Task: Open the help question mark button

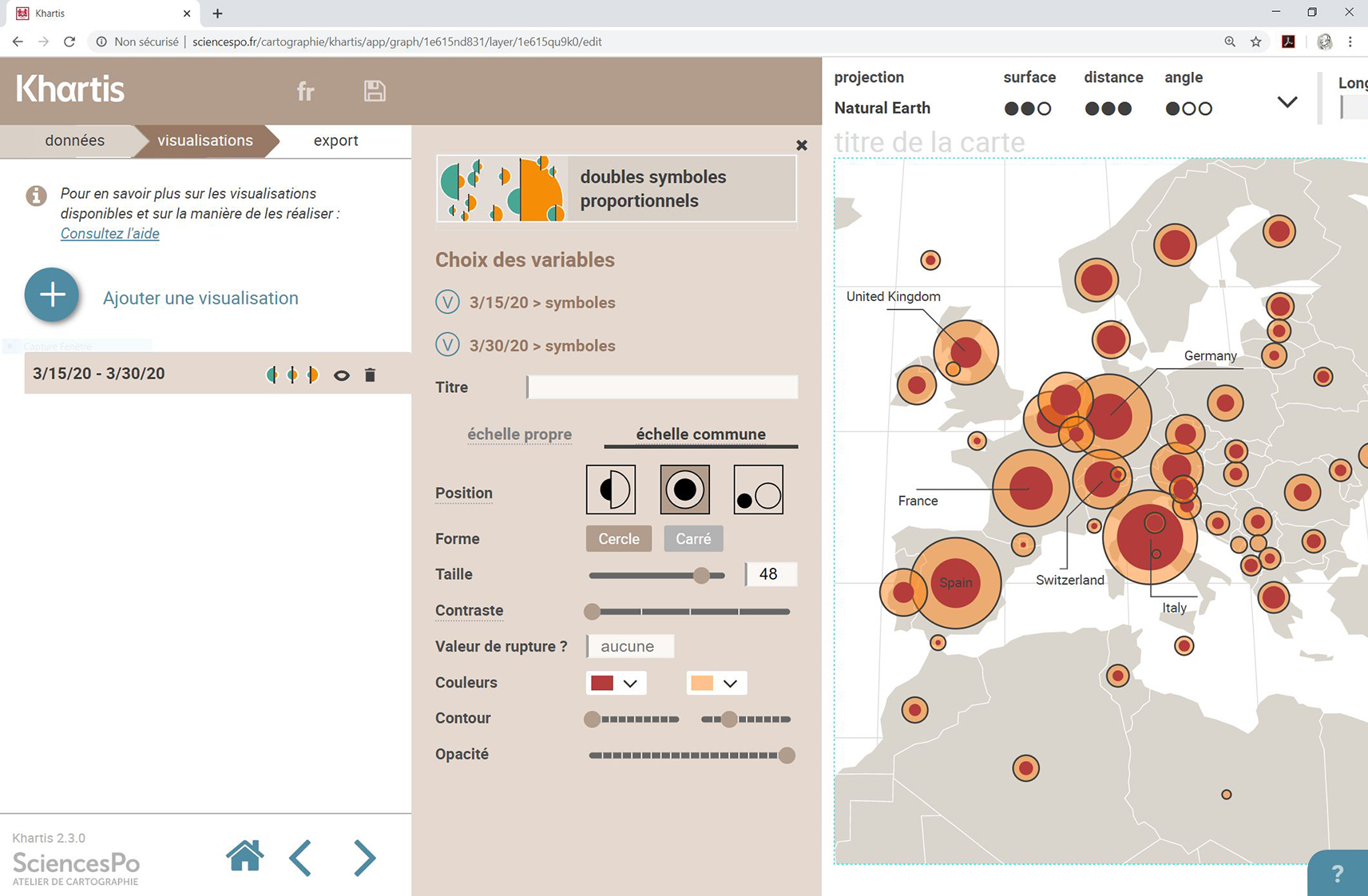Action: tap(1338, 874)
